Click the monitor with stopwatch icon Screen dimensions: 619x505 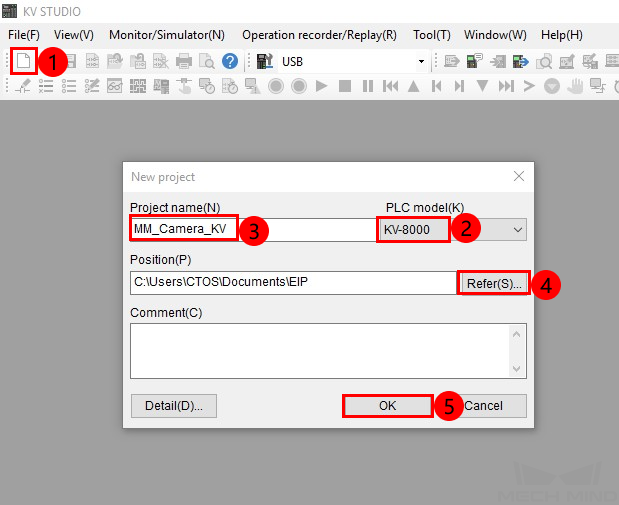(206, 86)
